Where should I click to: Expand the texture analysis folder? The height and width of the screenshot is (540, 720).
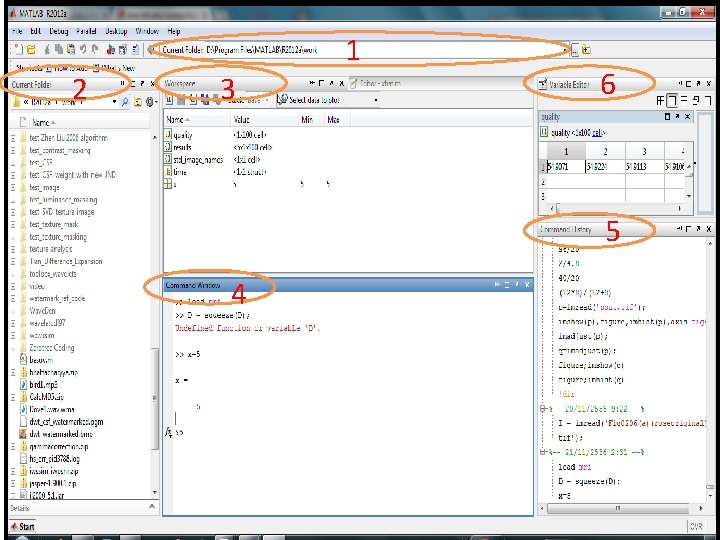click(x=13, y=249)
